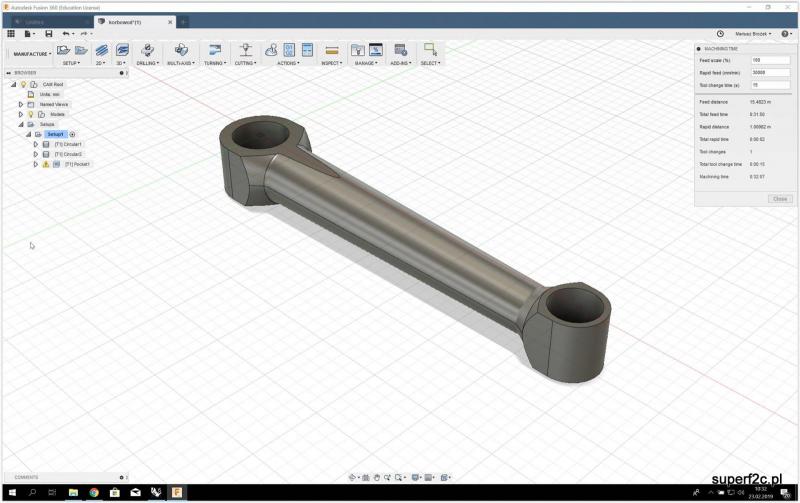The width and height of the screenshot is (800, 503).
Task: Click the Save icon in the top toolbar
Action: (x=48, y=33)
